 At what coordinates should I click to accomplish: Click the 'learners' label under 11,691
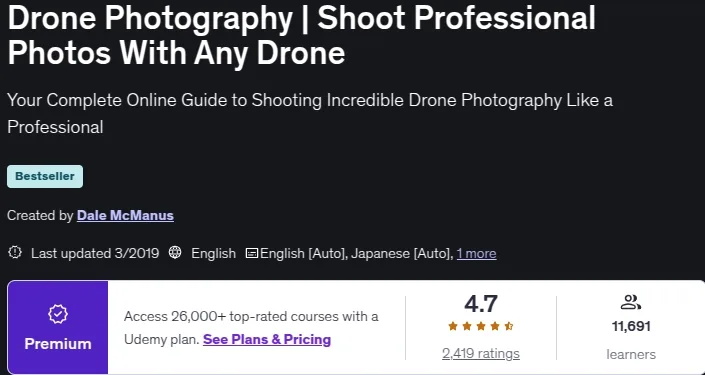coord(631,354)
